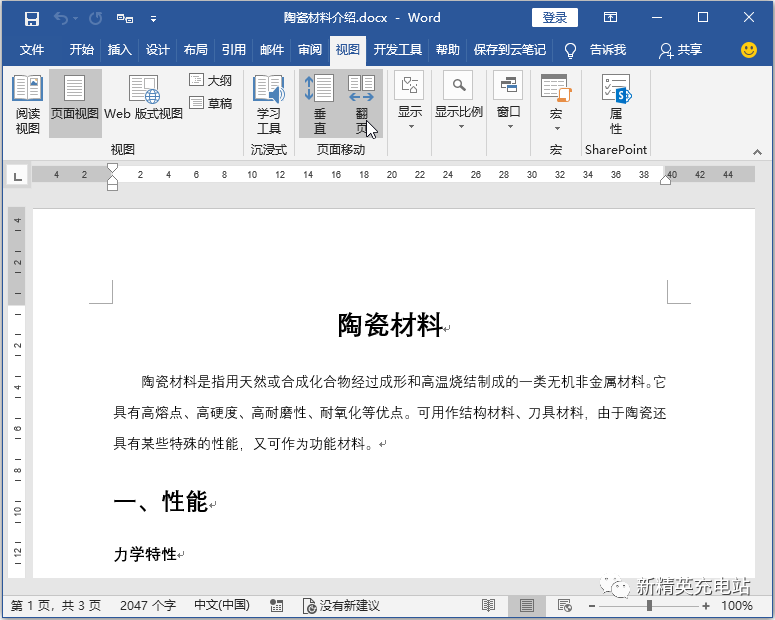775x620 pixels.
Task: Collapse the ribbon with arrow
Action: pyautogui.click(x=757, y=152)
